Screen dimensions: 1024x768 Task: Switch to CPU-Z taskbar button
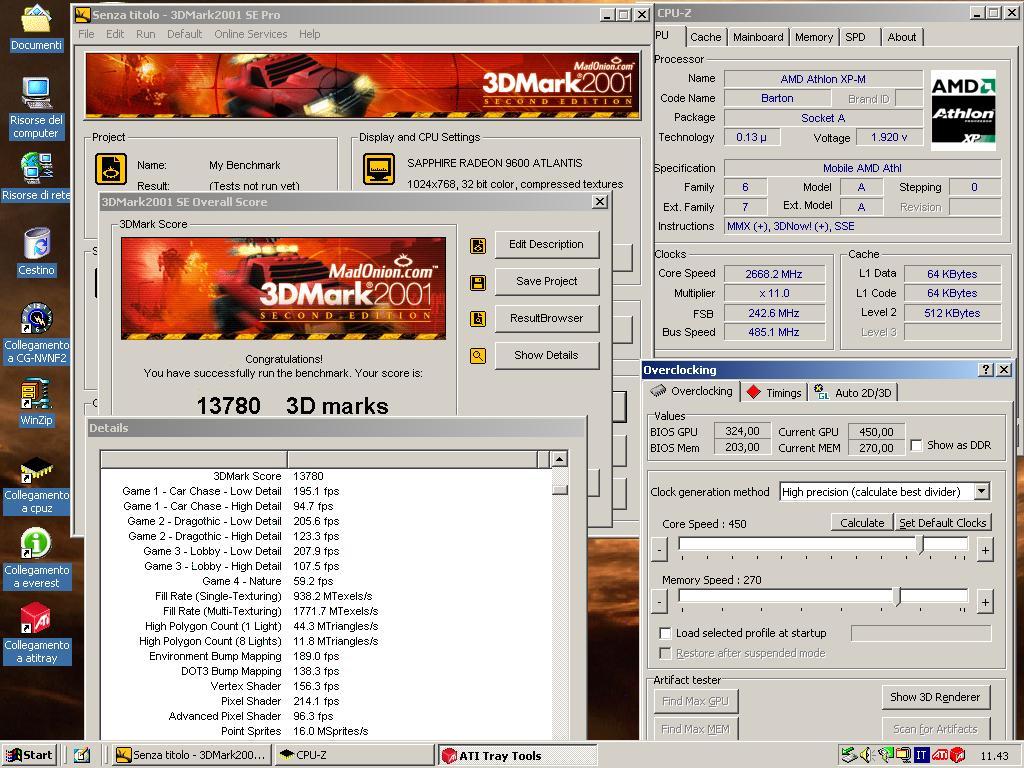click(353, 755)
